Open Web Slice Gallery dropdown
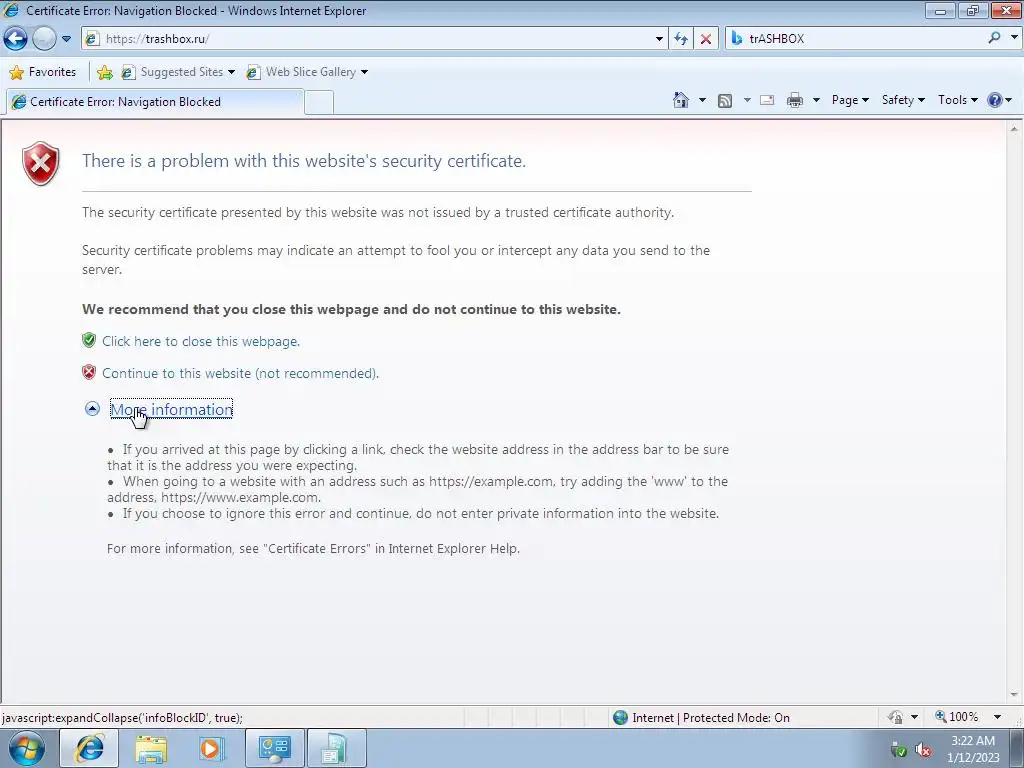The image size is (1024, 768). pyautogui.click(x=307, y=72)
